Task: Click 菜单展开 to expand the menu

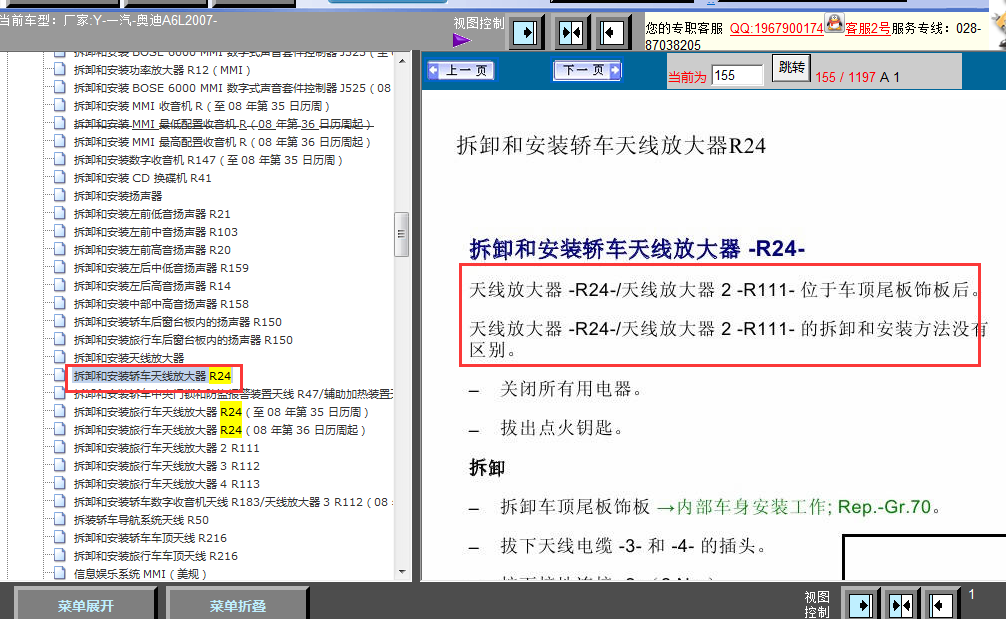Action: (85, 606)
